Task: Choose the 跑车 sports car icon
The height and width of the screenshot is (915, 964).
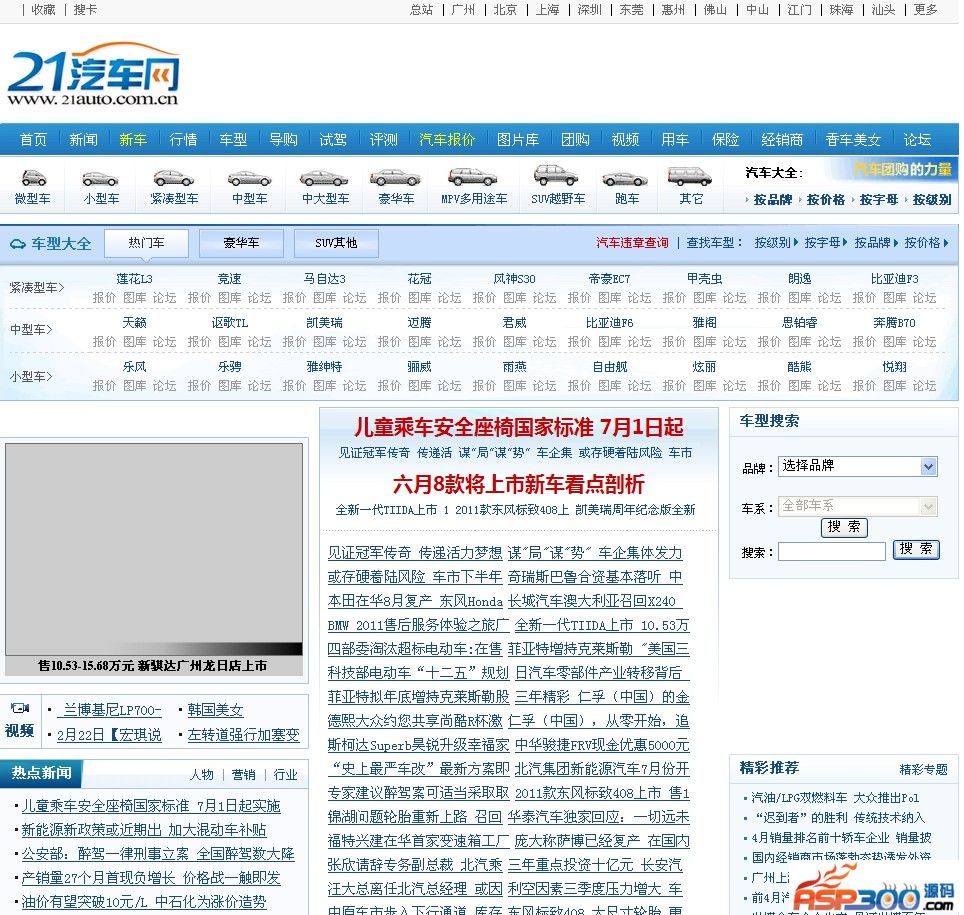Action: point(625,179)
